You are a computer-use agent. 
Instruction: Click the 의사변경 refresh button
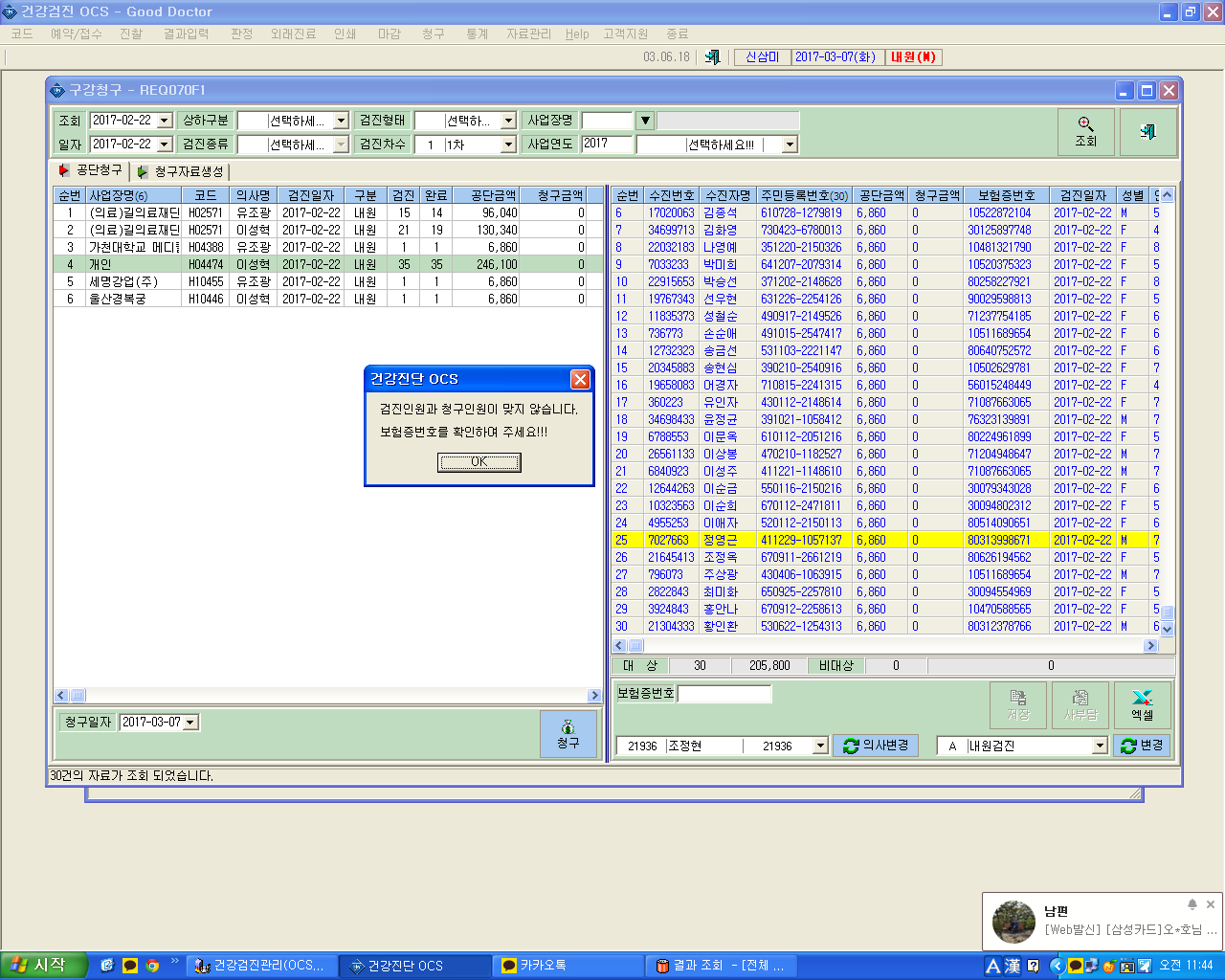coord(876,746)
